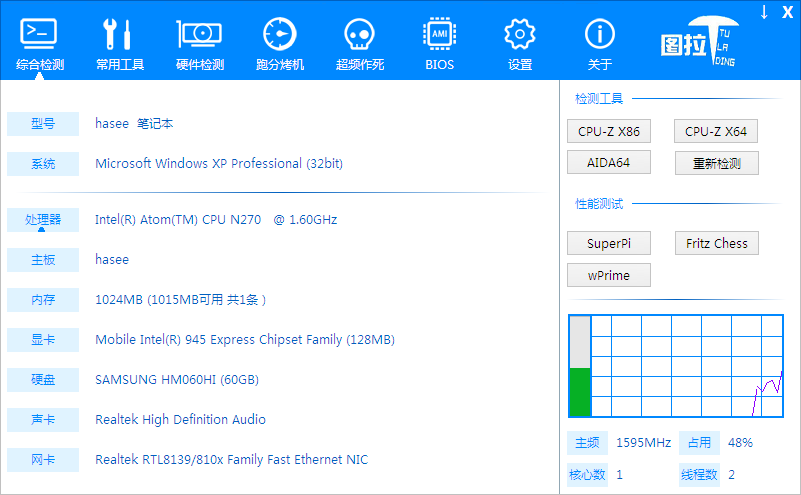Run the SuperPi performance test
This screenshot has width=801, height=495.
point(609,243)
